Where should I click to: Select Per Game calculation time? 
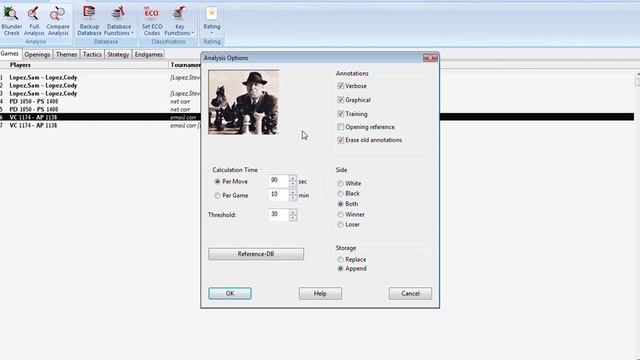(x=218, y=196)
